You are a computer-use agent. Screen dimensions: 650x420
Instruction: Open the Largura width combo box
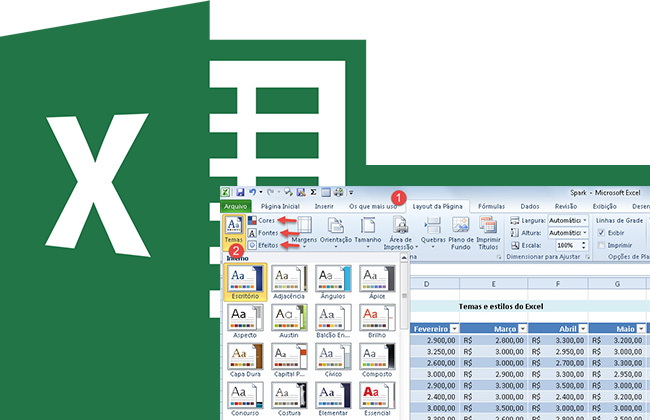point(568,221)
